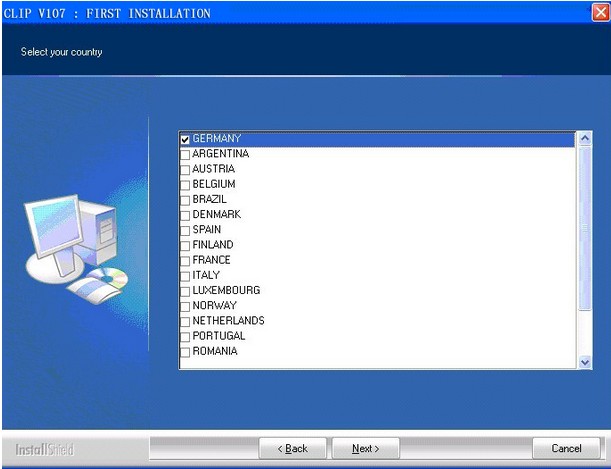Viewport: 611px width, 469px height.
Task: Check the FINLAND checkbox
Action: click(x=185, y=246)
